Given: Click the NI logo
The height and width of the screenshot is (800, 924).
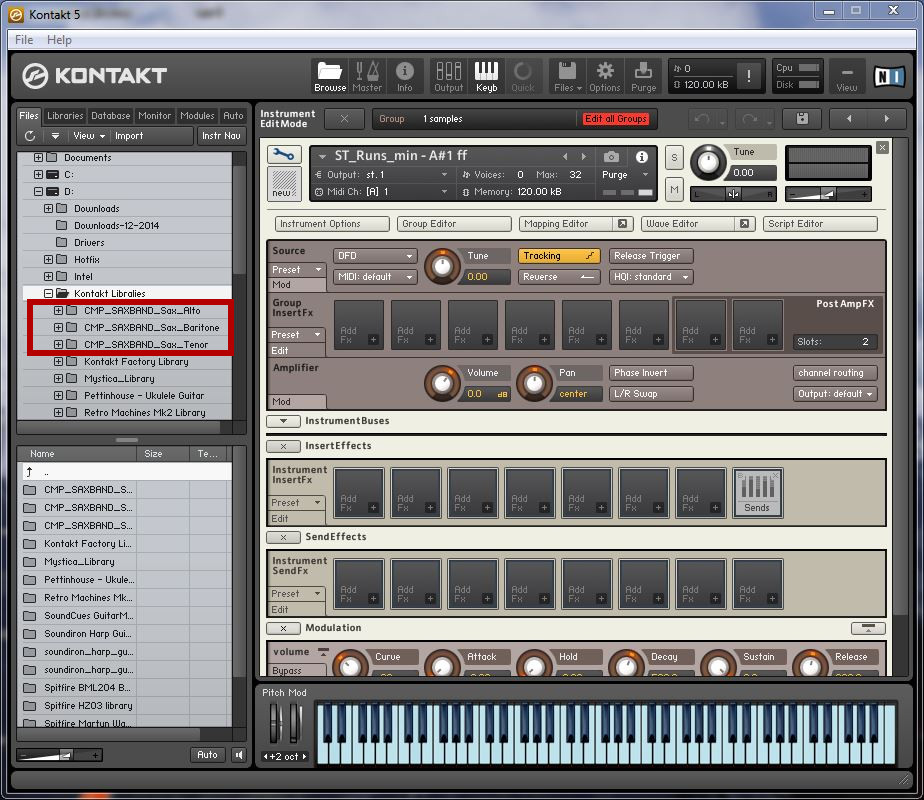Looking at the screenshot, I should point(889,77).
